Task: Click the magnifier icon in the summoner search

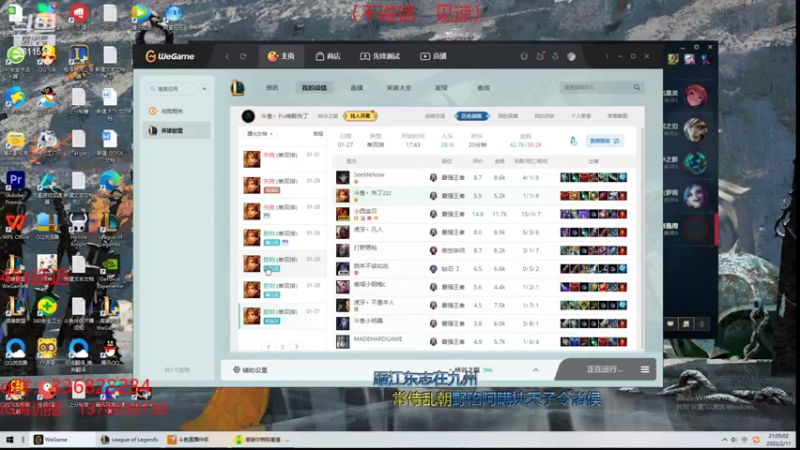Action: pyautogui.click(x=637, y=88)
